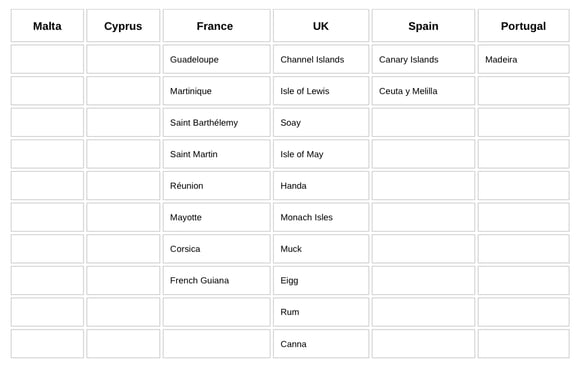Click the Monach Isles cell
Screen dimensions: 578x373
point(321,217)
